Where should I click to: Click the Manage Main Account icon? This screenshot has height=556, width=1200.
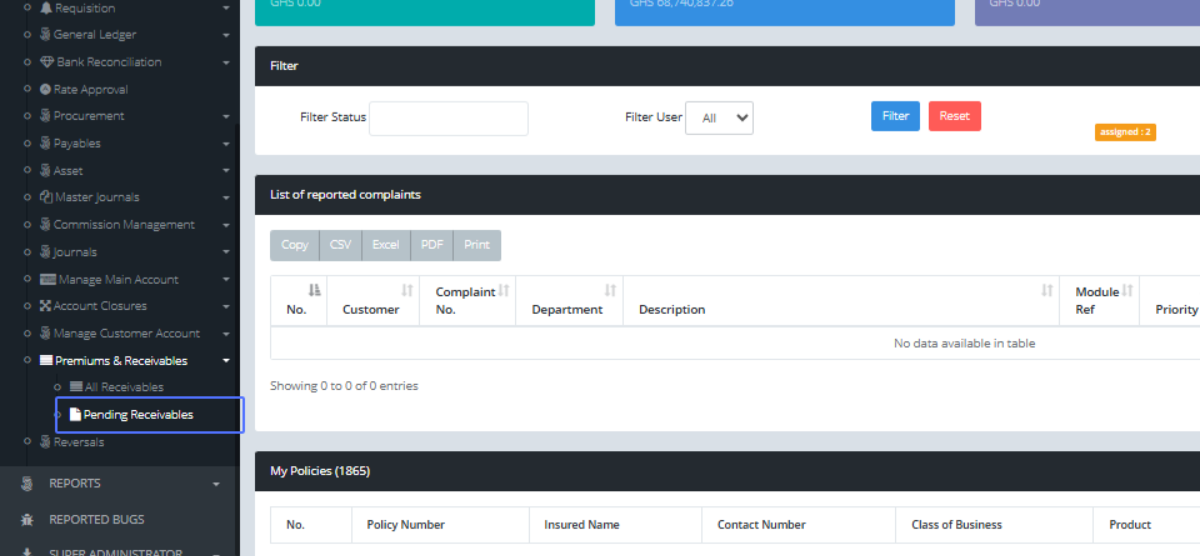(x=47, y=280)
